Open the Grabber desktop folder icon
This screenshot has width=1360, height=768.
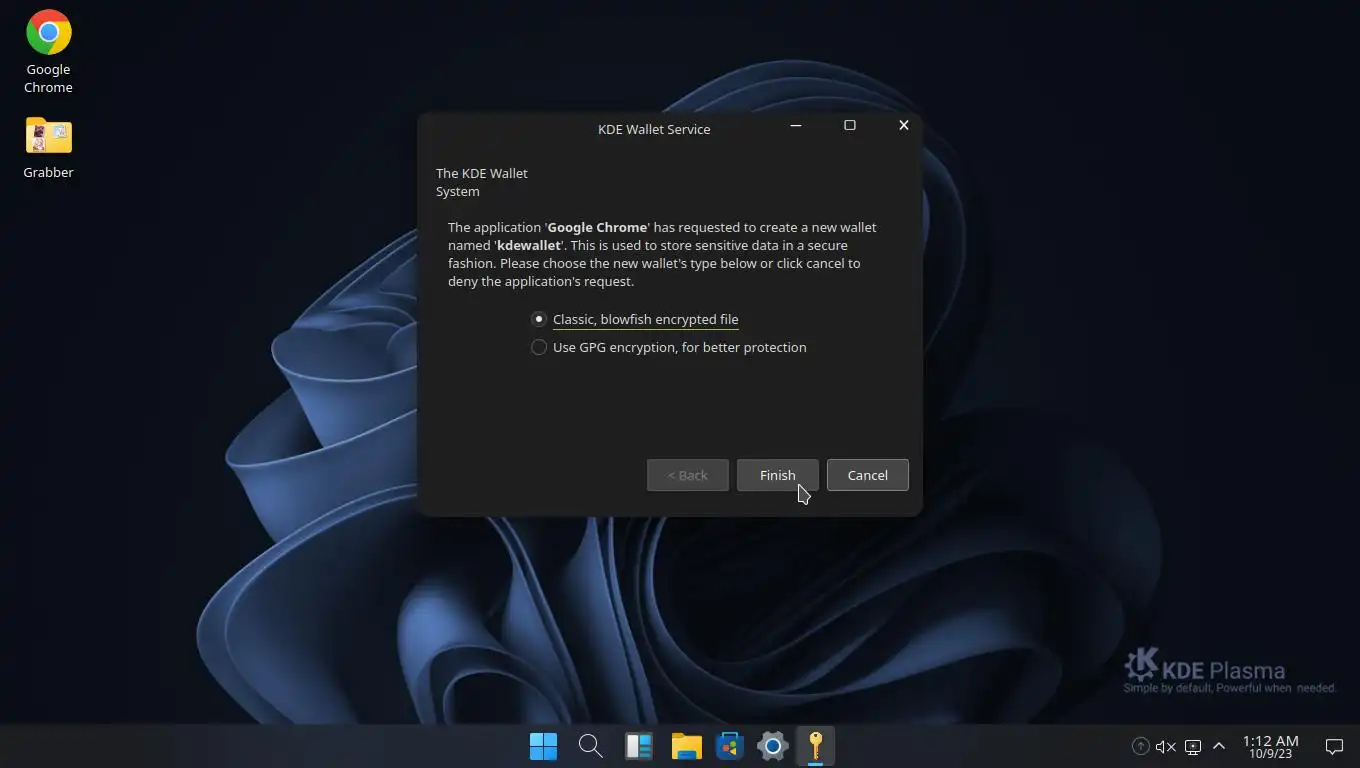pyautogui.click(x=48, y=148)
